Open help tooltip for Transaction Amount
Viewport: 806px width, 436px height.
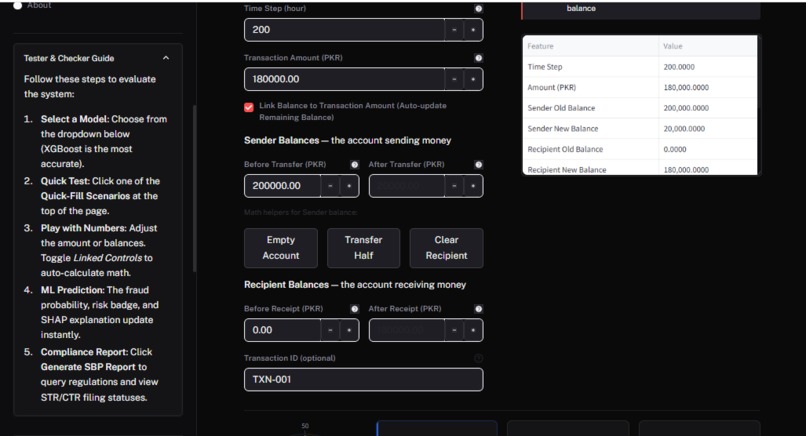pos(478,58)
